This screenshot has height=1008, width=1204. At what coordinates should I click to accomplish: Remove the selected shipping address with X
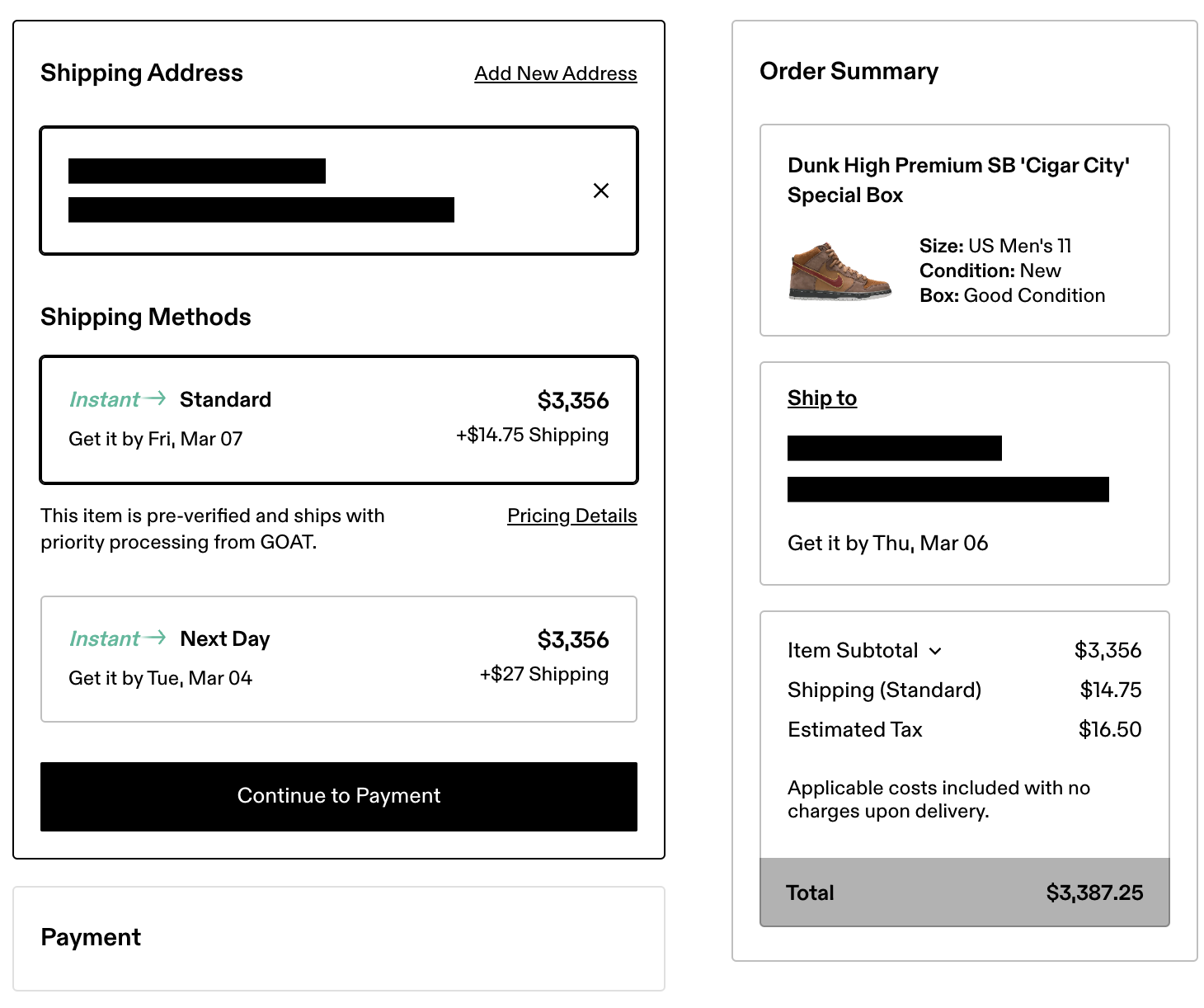point(601,191)
